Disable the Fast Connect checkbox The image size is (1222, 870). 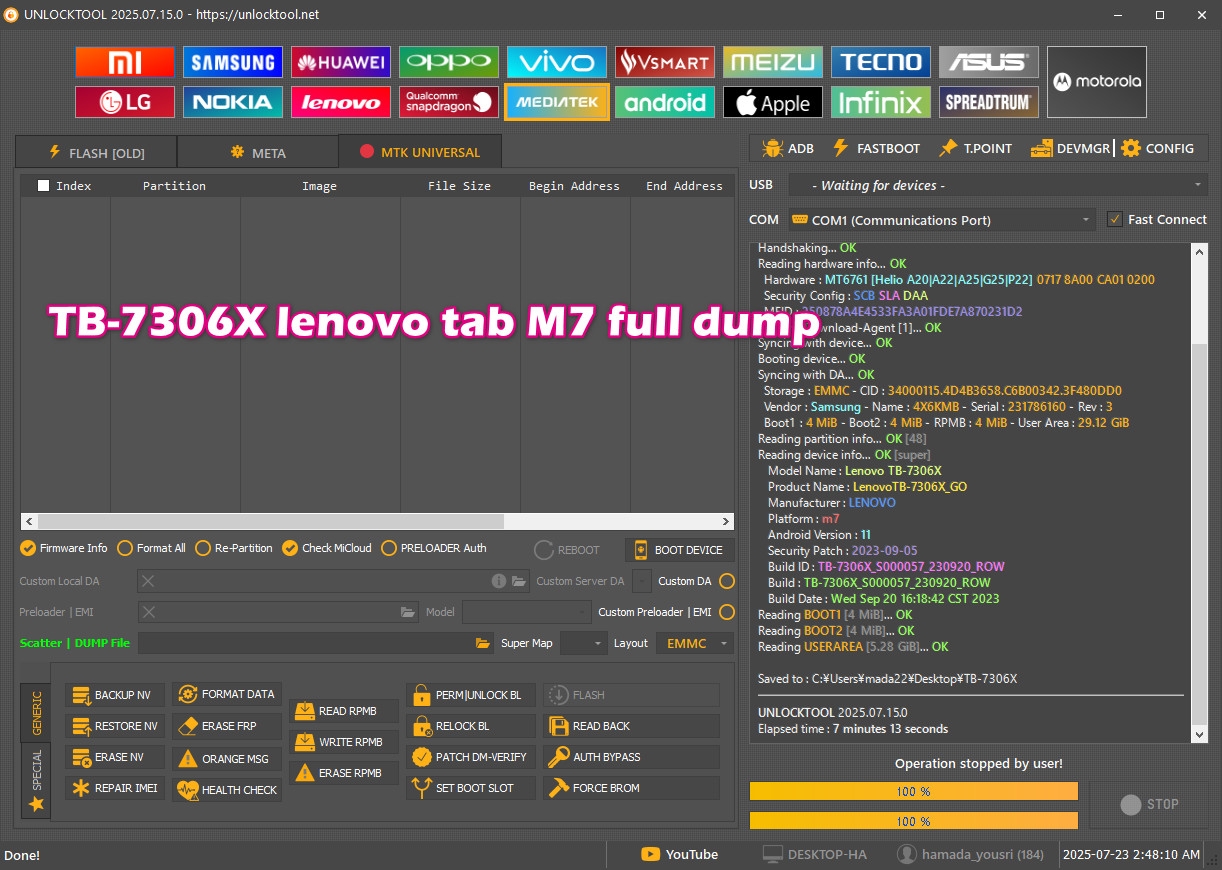(1115, 220)
